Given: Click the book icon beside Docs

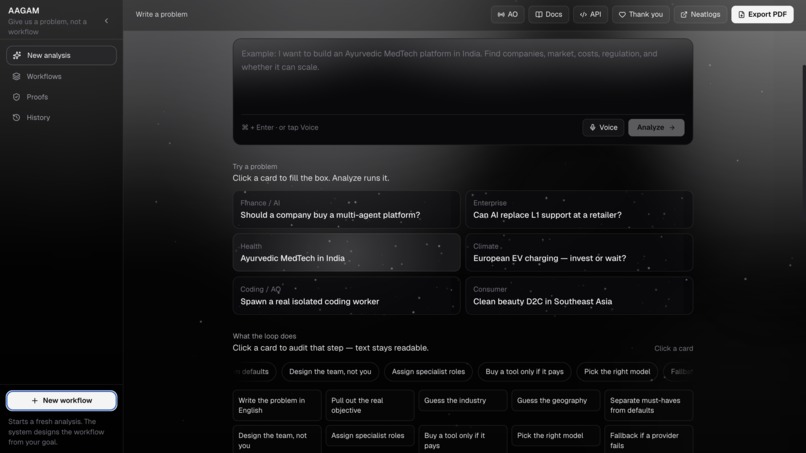Looking at the screenshot, I should [539, 14].
